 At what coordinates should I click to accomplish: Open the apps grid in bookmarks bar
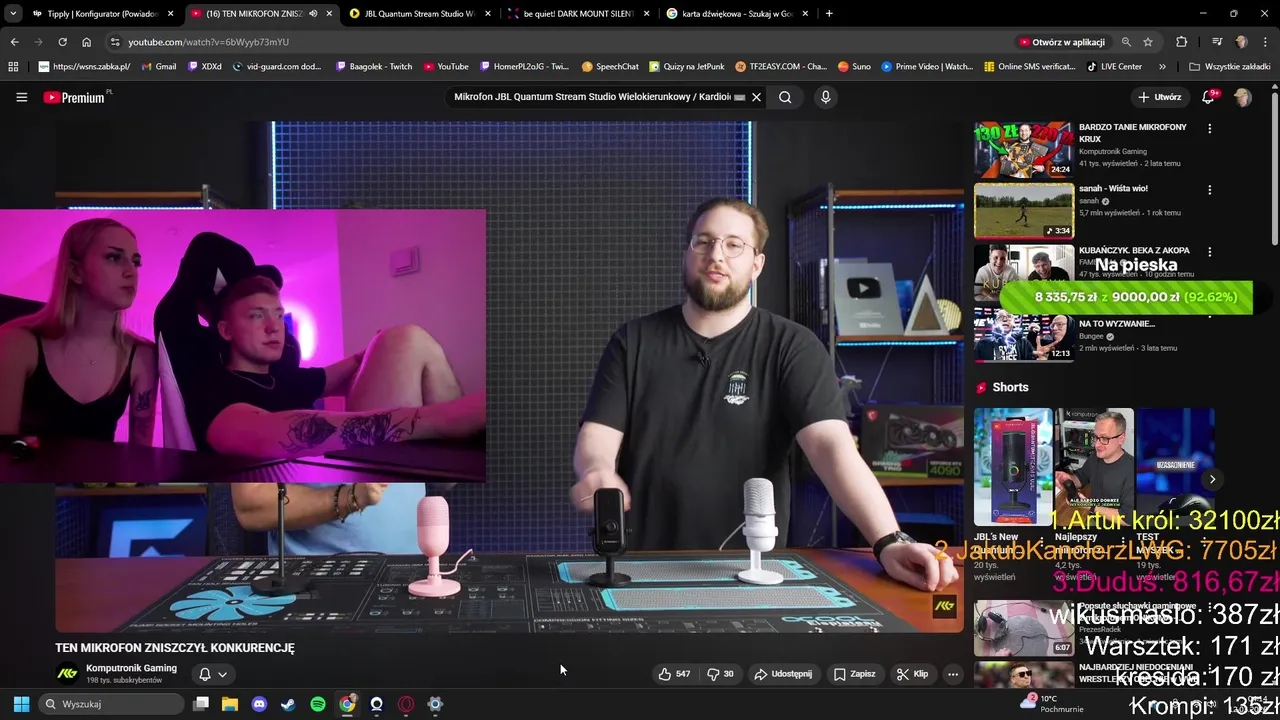(x=13, y=66)
